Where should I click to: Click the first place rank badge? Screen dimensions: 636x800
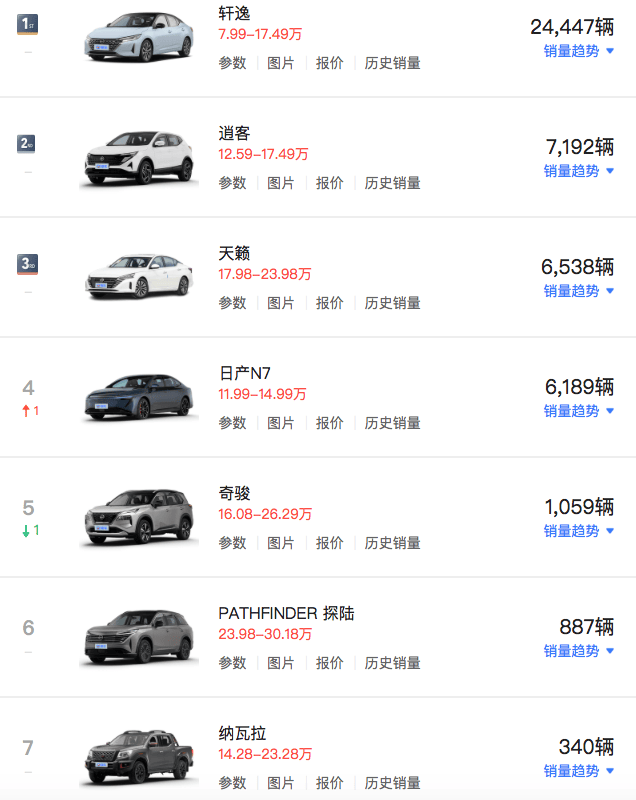28,23
